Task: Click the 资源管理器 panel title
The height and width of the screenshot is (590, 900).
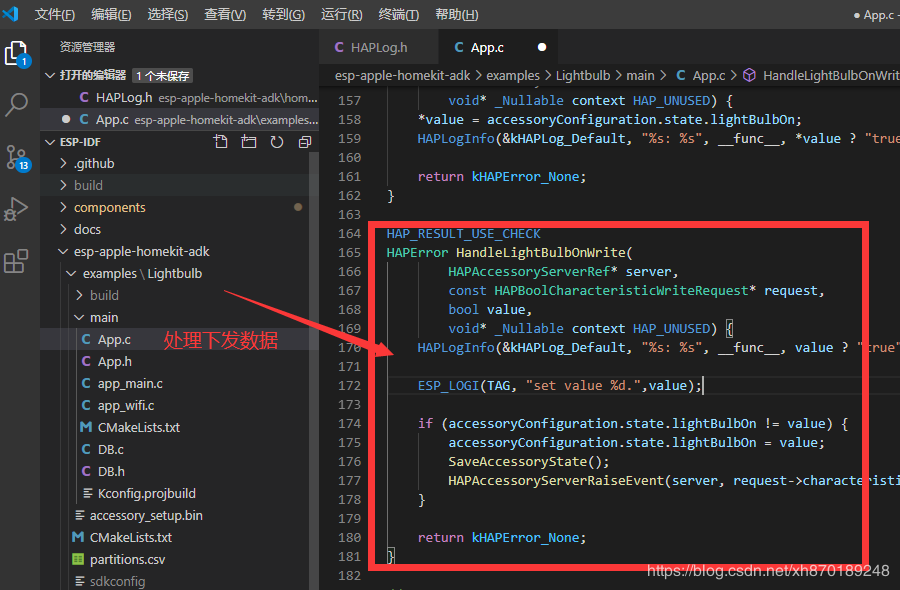Action: coord(87,47)
